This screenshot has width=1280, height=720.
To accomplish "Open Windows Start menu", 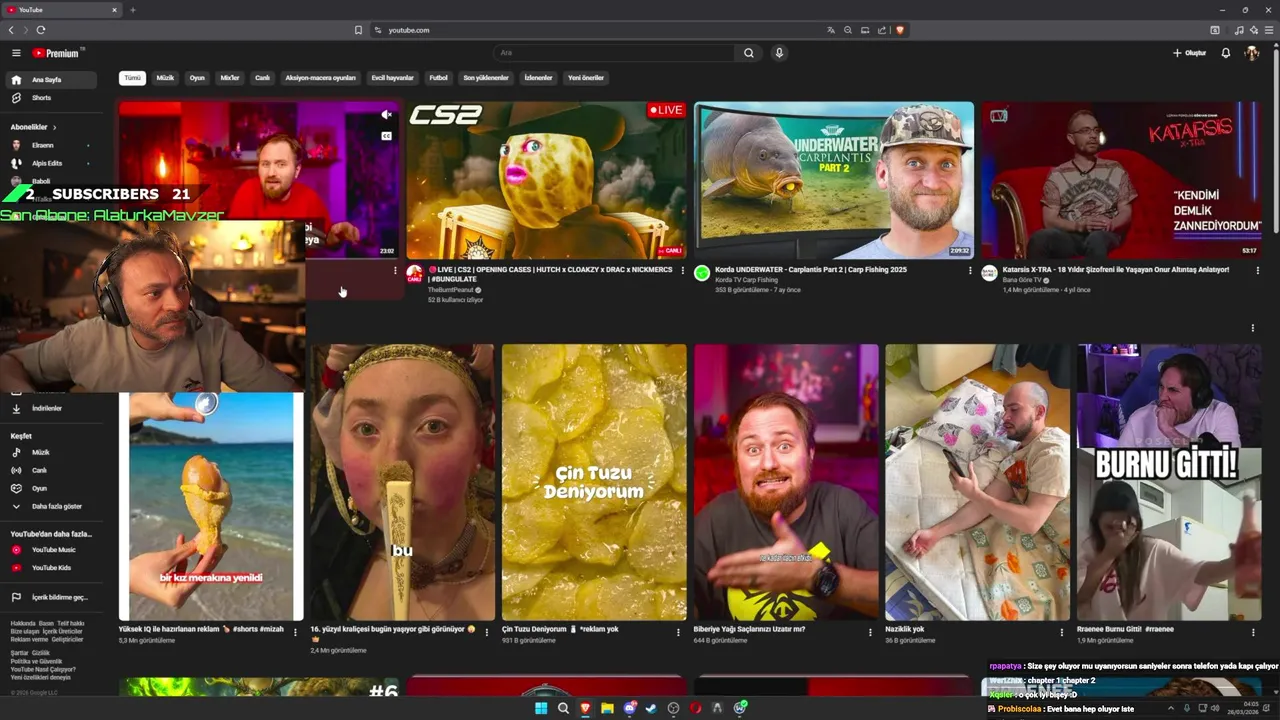I will click(x=541, y=708).
